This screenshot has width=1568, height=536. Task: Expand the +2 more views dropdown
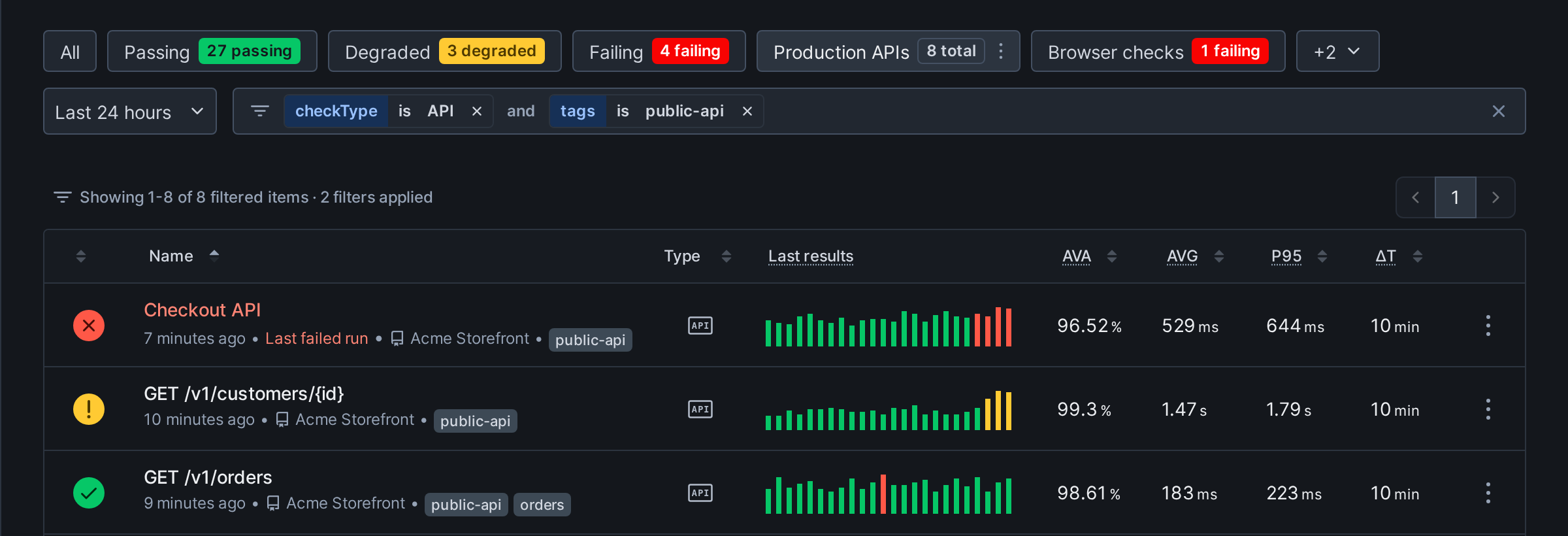click(1337, 51)
